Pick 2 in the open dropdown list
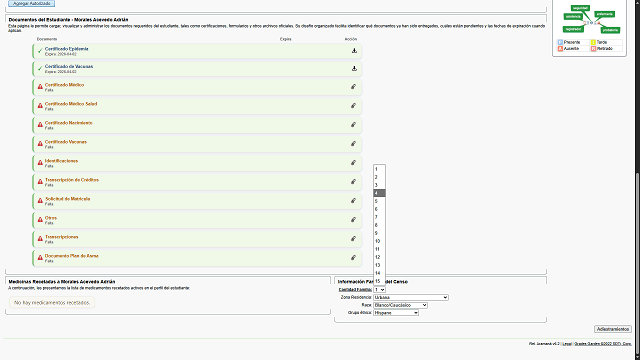This screenshot has height=360, width=640. pyautogui.click(x=379, y=177)
